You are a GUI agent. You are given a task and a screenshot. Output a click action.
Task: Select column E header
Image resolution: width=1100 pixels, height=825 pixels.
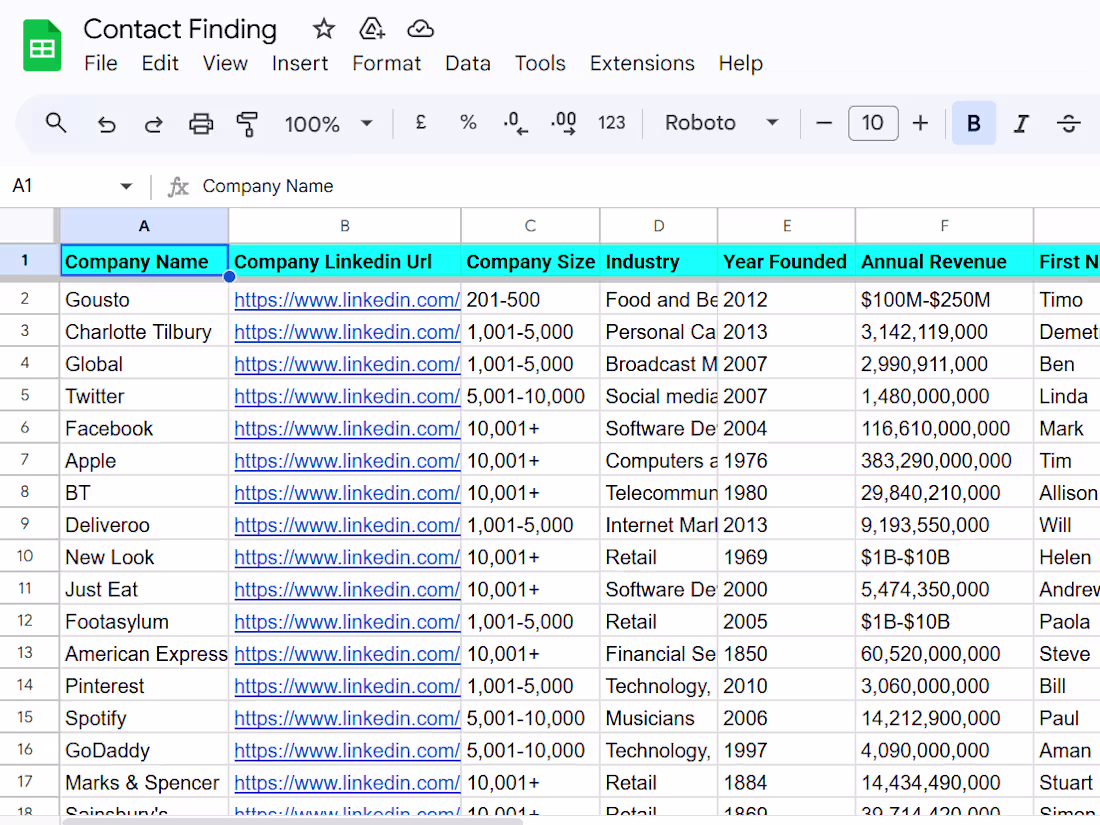click(x=786, y=226)
